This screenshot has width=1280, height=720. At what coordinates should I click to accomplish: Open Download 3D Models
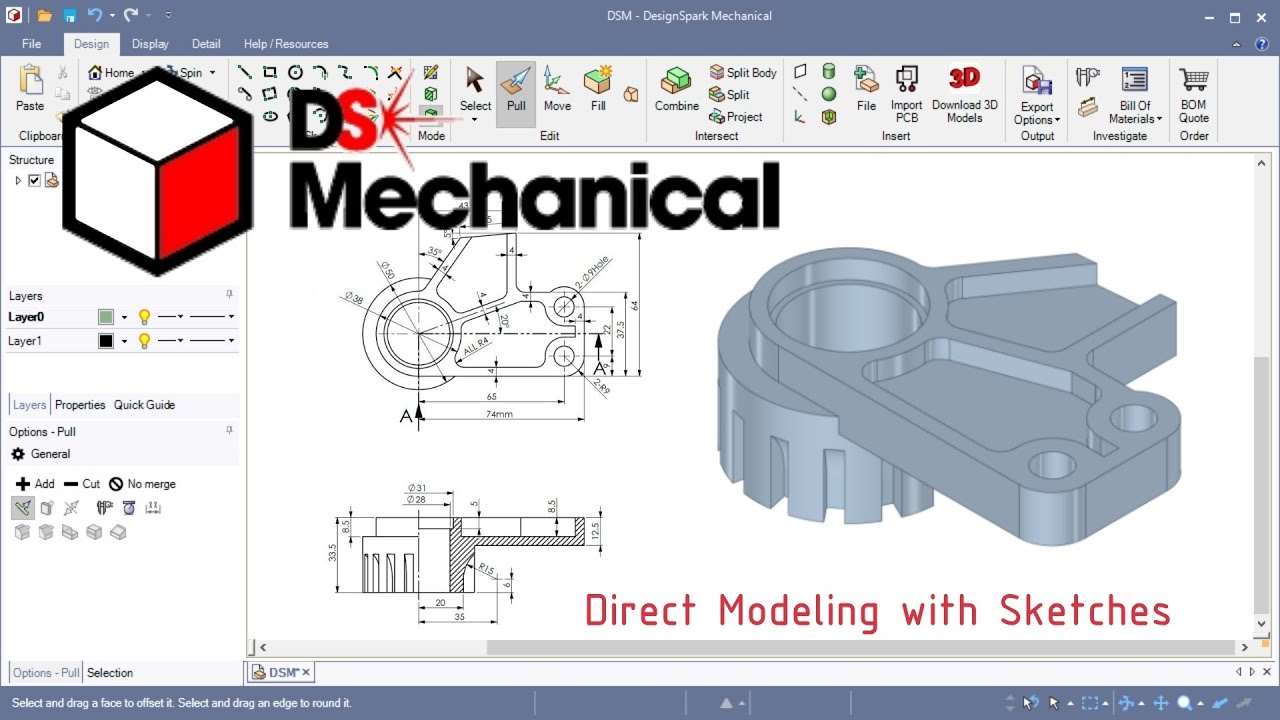click(x=964, y=93)
